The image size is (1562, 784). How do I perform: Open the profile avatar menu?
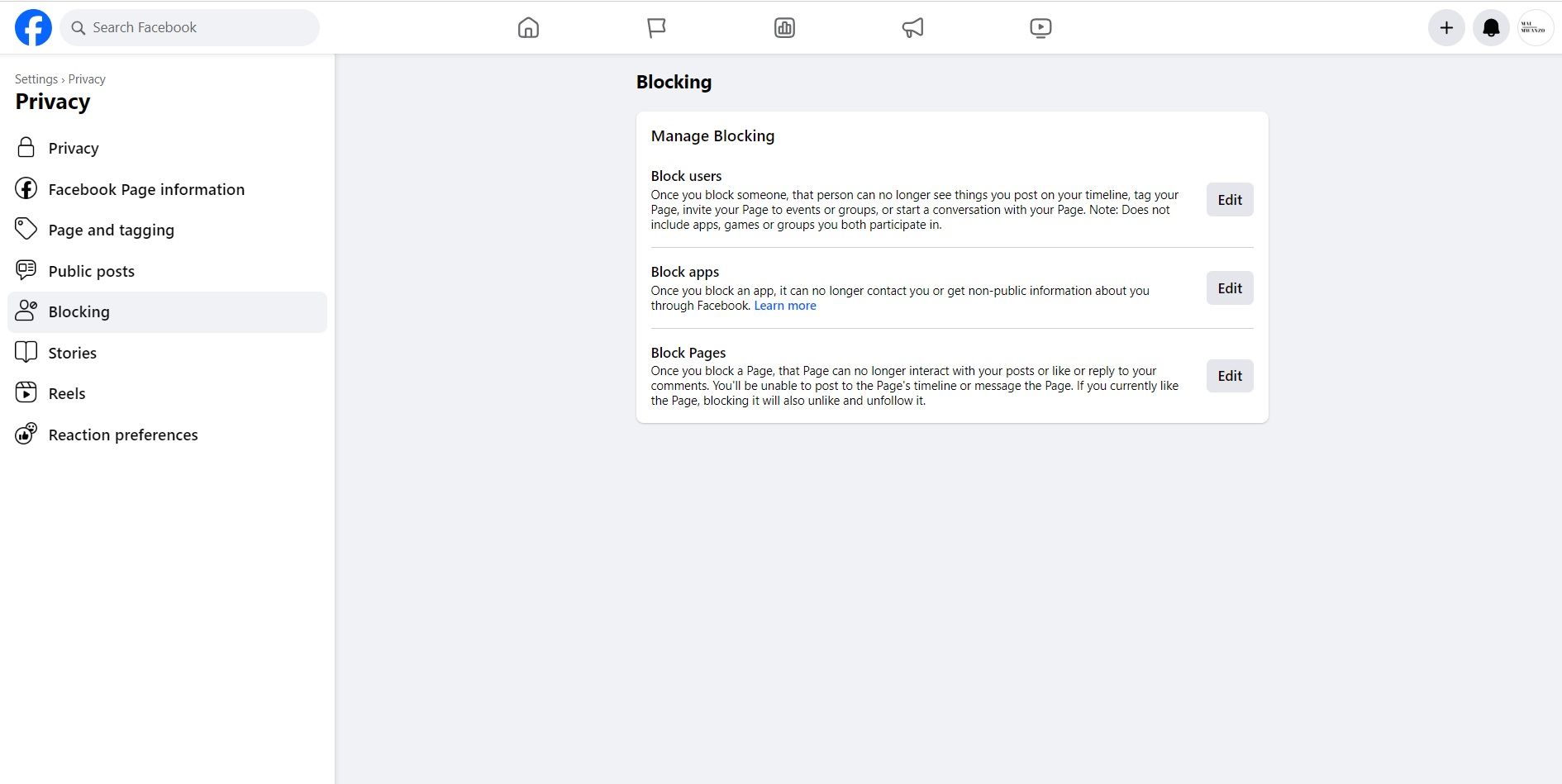coord(1536,27)
